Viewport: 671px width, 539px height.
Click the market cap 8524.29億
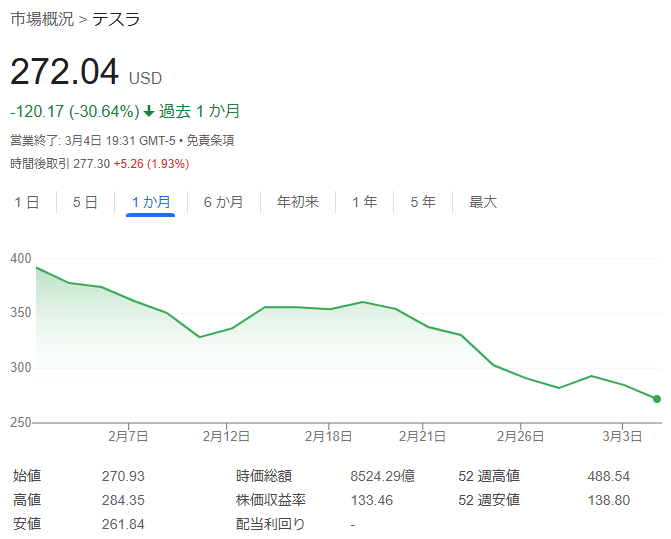tap(383, 476)
